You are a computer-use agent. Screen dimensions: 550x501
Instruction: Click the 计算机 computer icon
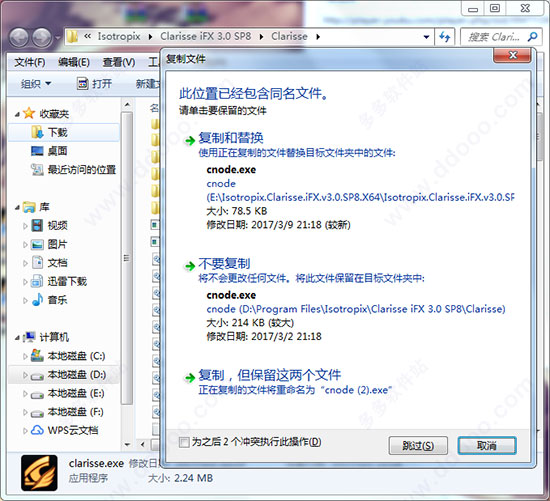[x=29, y=337]
